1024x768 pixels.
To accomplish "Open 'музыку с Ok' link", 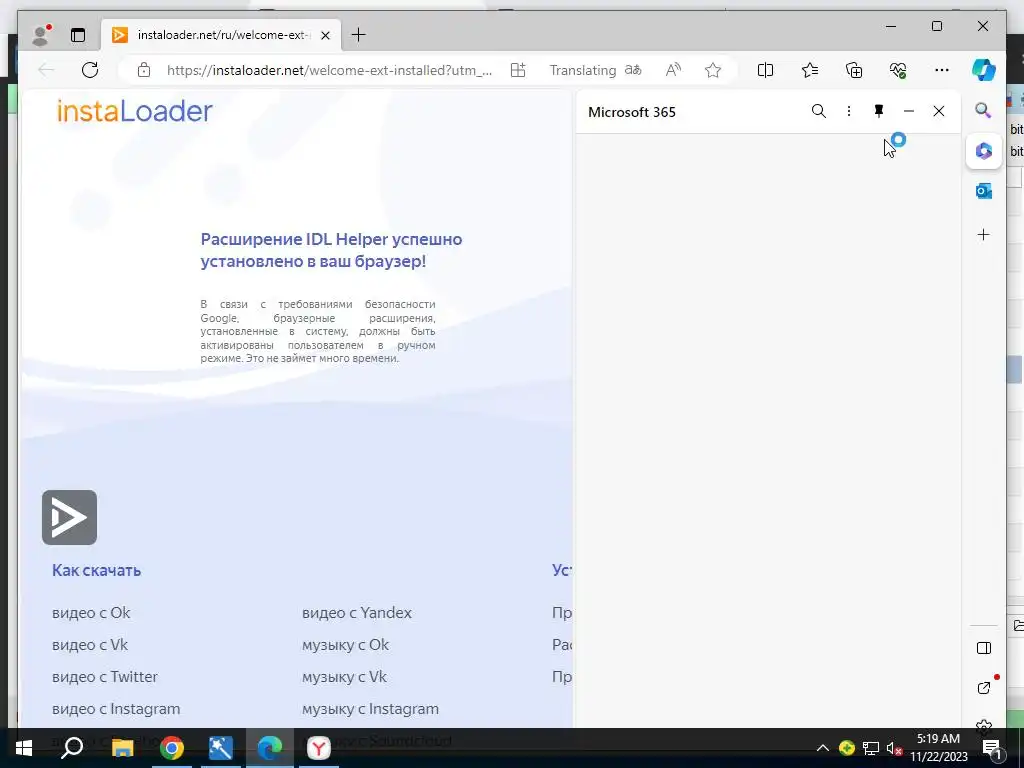I will coord(345,645).
